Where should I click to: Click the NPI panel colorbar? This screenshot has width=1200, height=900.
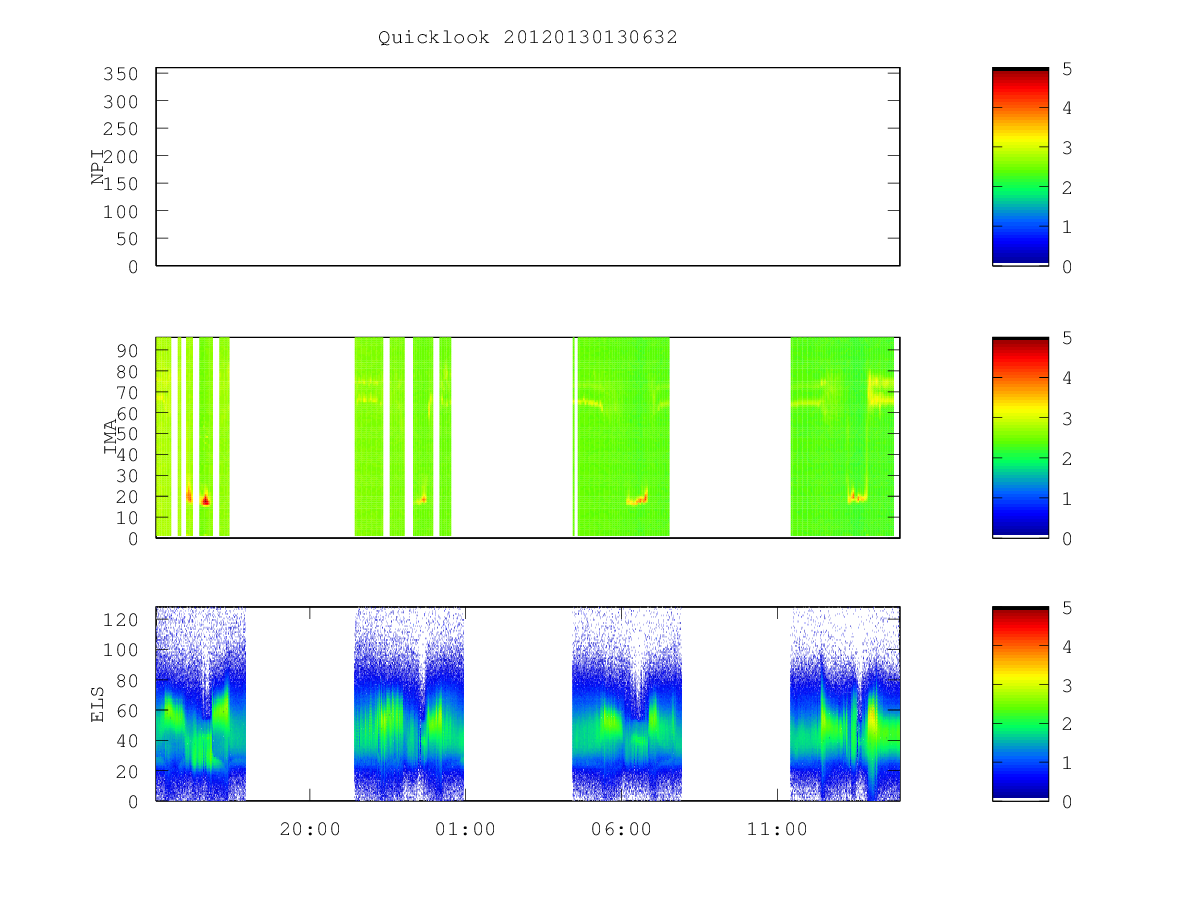tap(1020, 167)
